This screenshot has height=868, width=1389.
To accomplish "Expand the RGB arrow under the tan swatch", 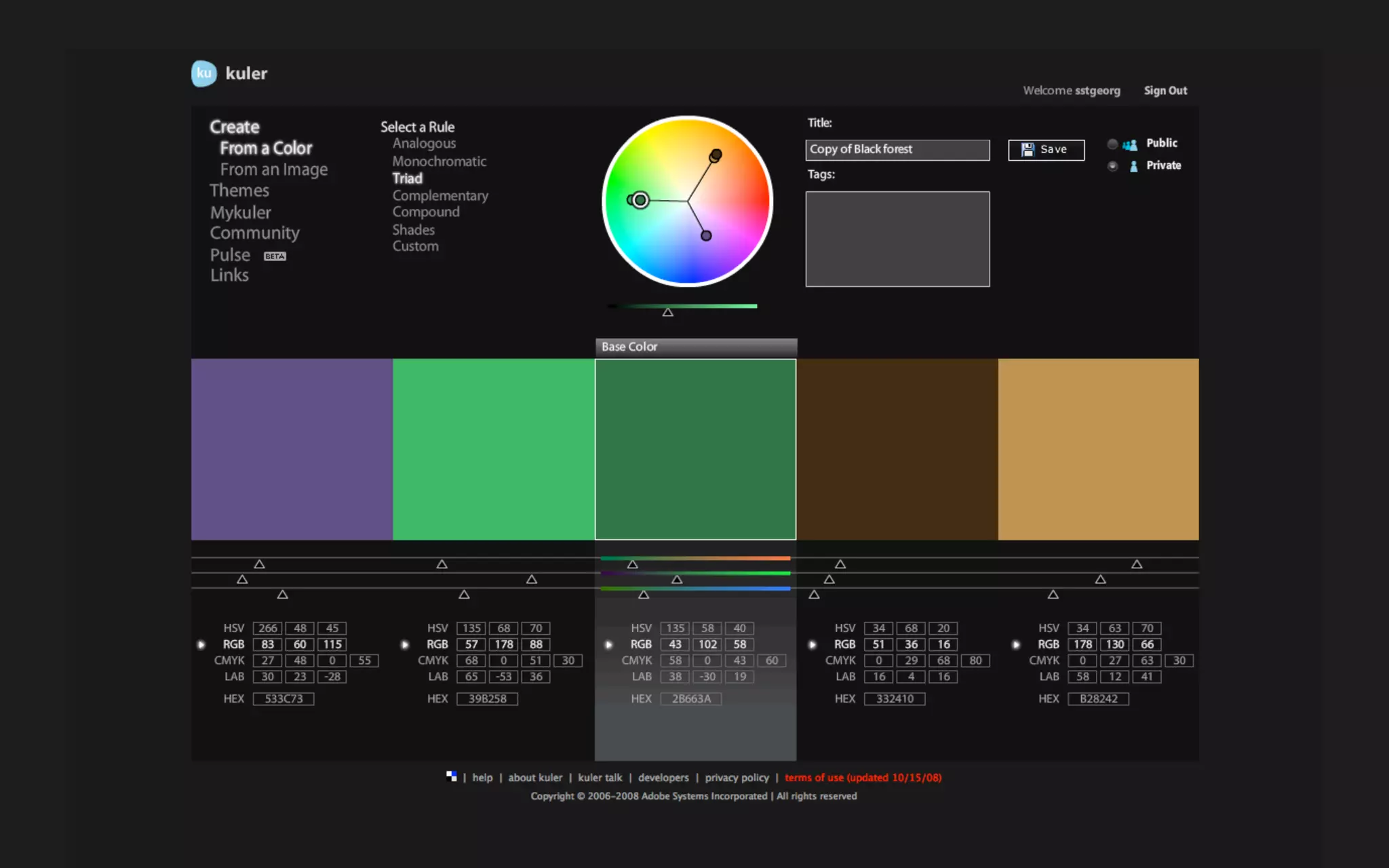I will pos(1015,645).
